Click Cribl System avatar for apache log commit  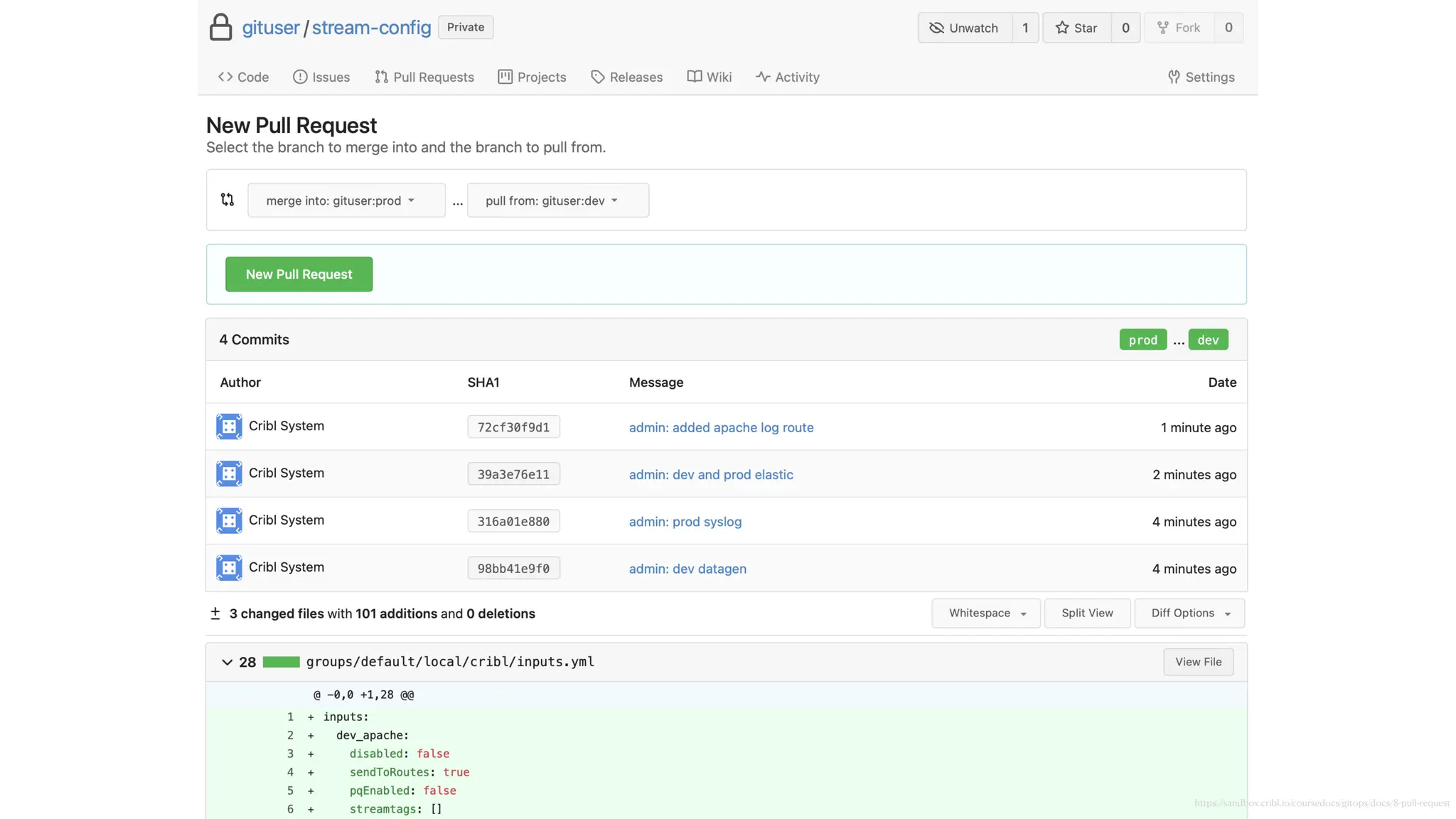[229, 427]
